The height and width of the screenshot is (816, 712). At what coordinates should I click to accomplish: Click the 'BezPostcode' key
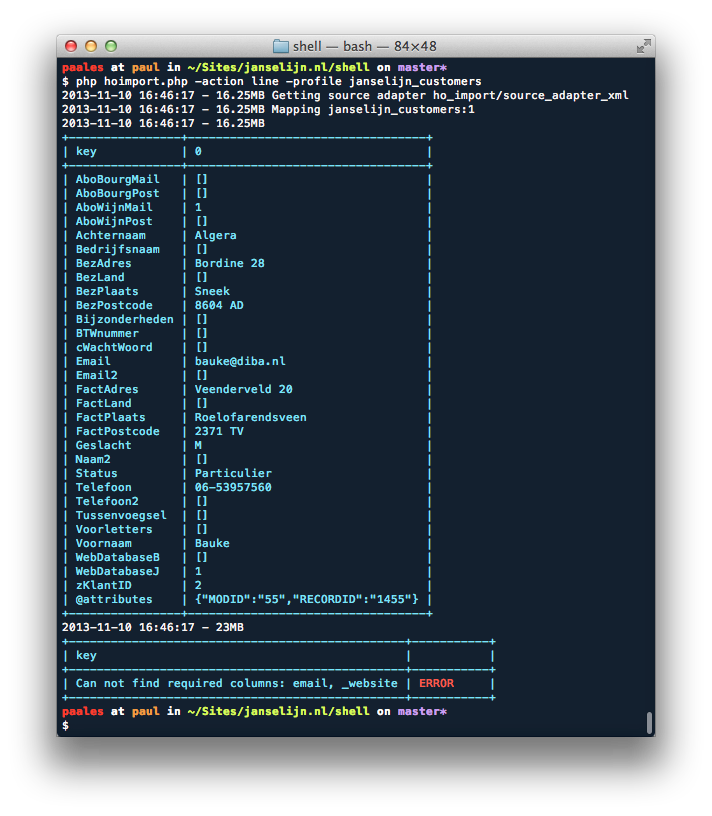click(114, 305)
